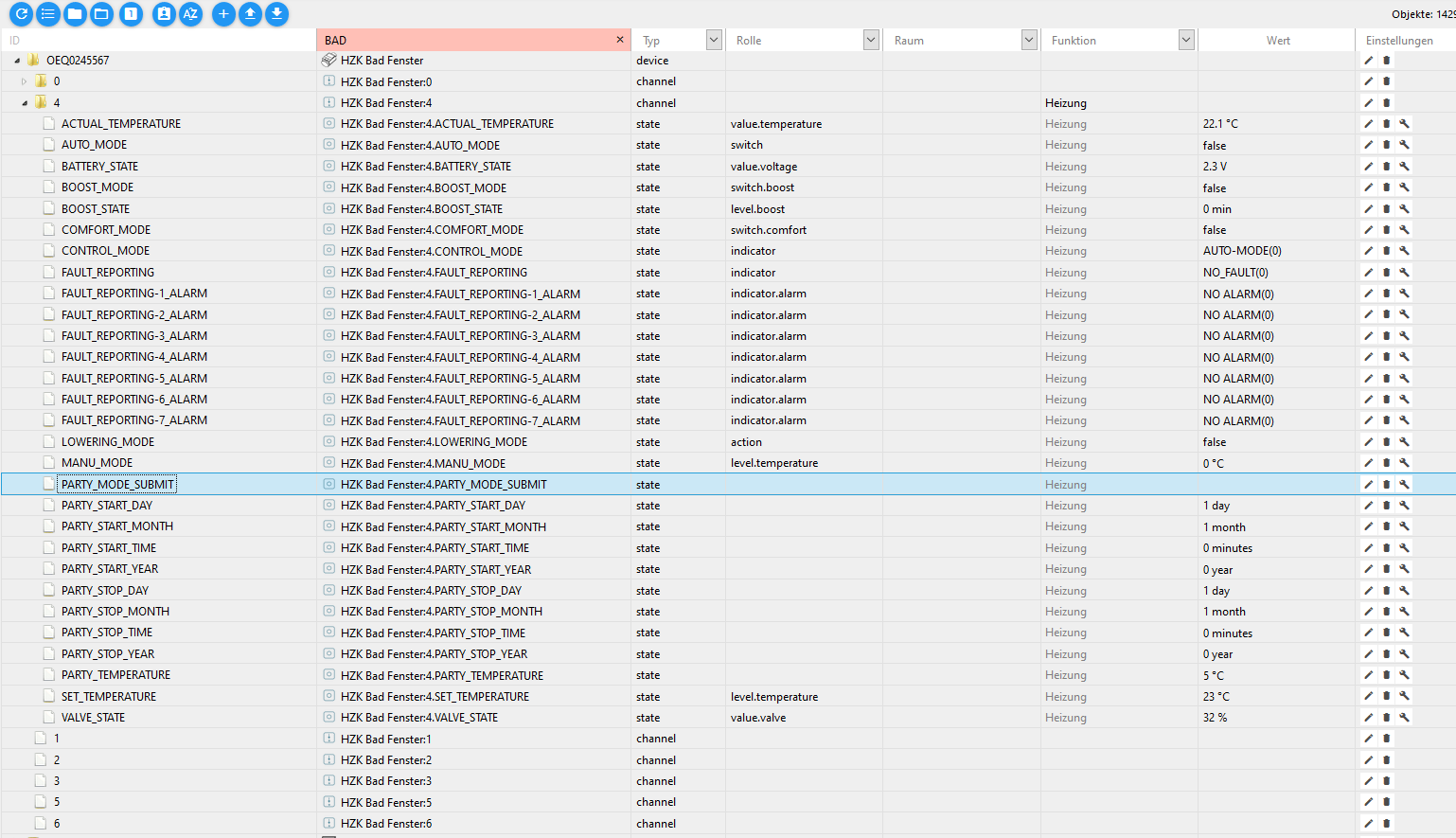Toggle expert mode with the badge icon
Viewport: 1456px width, 838px height.
164,14
